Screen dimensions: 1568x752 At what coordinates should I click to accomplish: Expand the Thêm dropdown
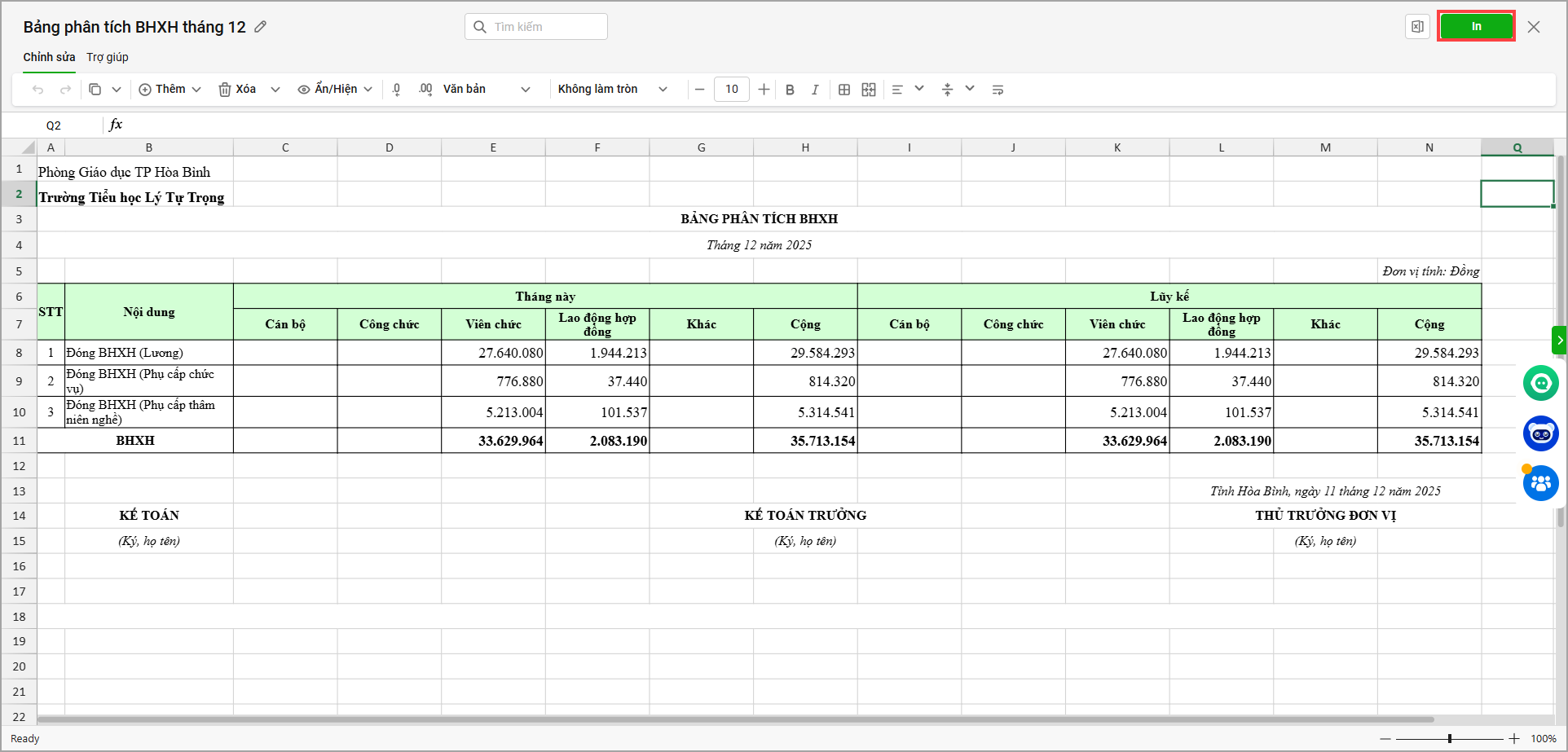click(196, 90)
